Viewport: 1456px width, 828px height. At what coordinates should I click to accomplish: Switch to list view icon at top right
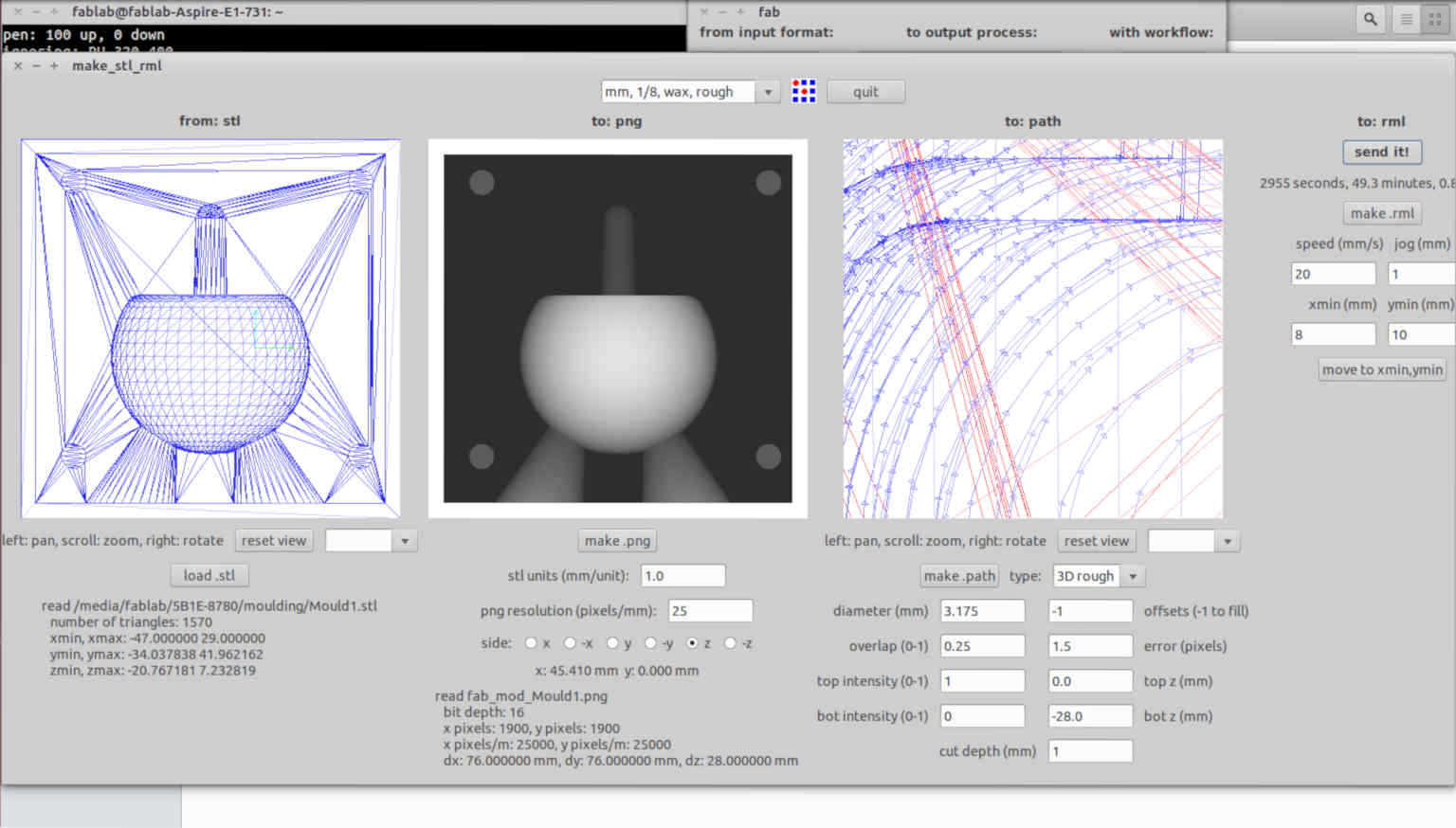[x=1407, y=19]
